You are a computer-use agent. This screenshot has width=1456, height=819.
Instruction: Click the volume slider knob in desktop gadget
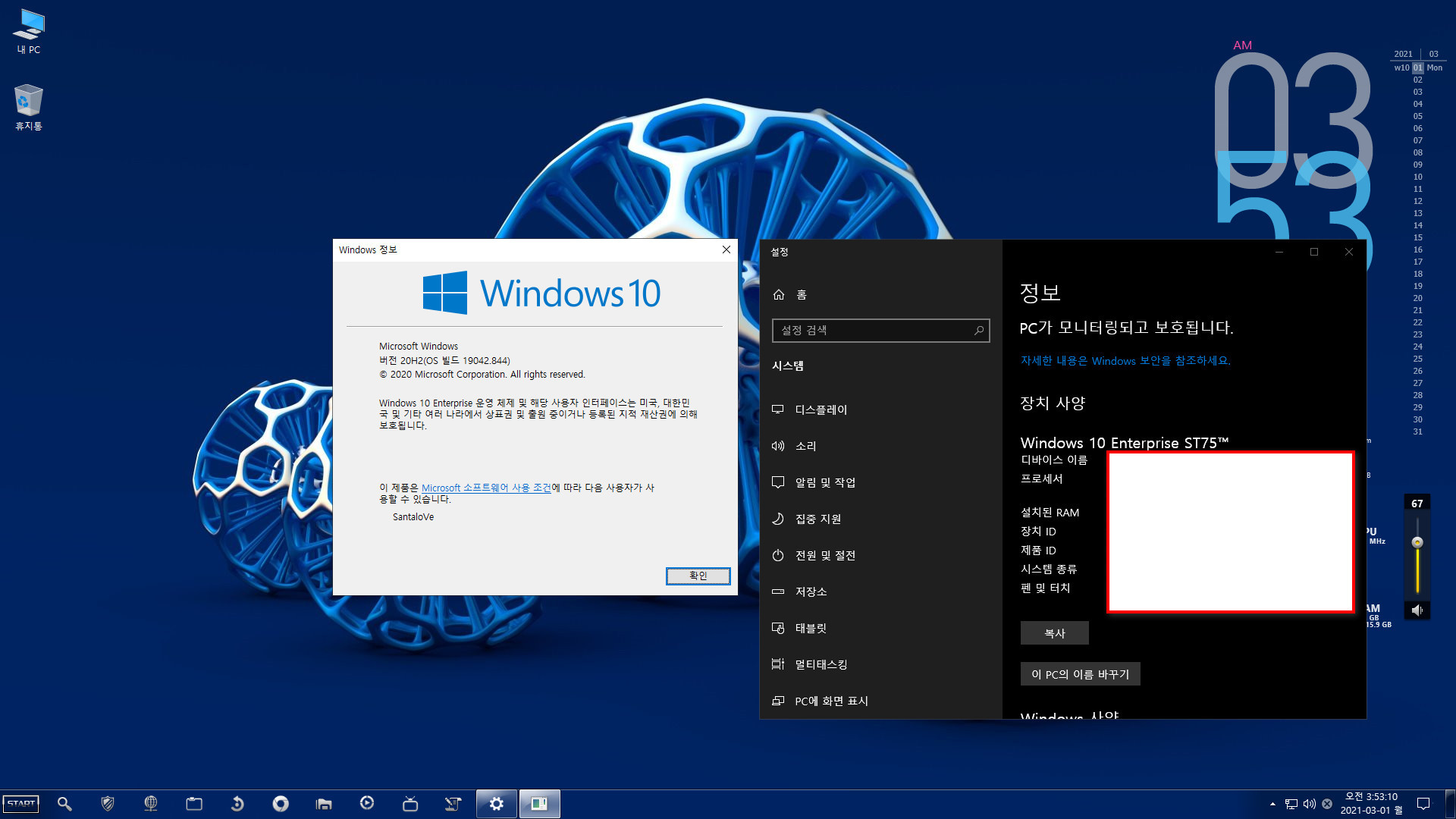click(1417, 542)
